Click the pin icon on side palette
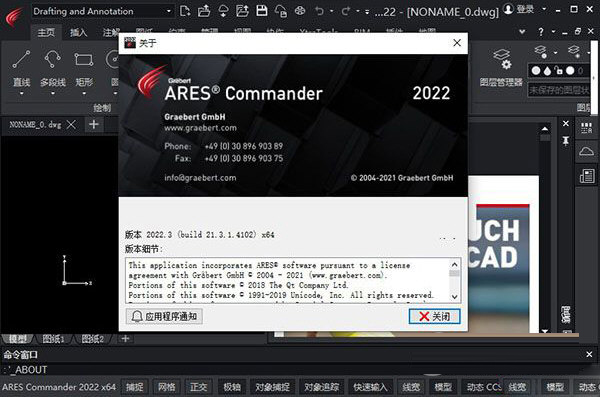Screen dimensions: 600x397 pyautogui.click(x=566, y=141)
